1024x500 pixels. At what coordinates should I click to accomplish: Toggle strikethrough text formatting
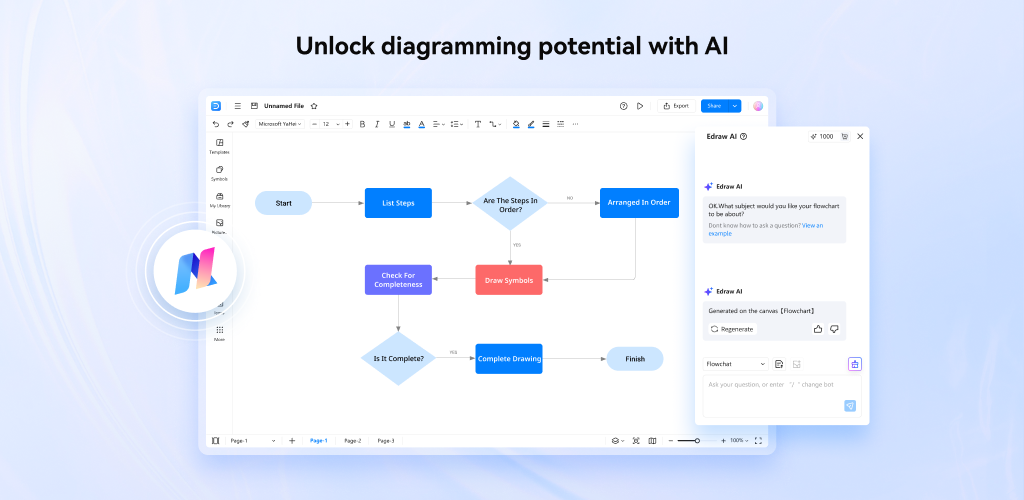pos(407,124)
